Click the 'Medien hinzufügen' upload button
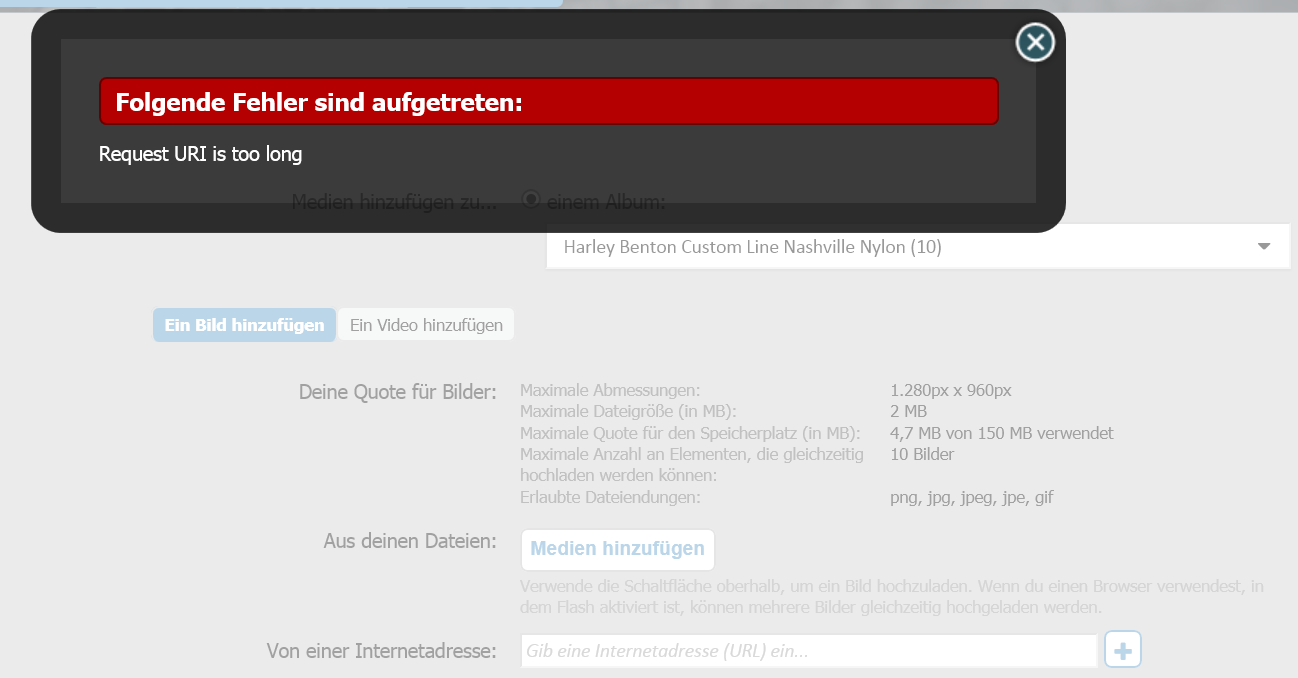 pos(617,549)
